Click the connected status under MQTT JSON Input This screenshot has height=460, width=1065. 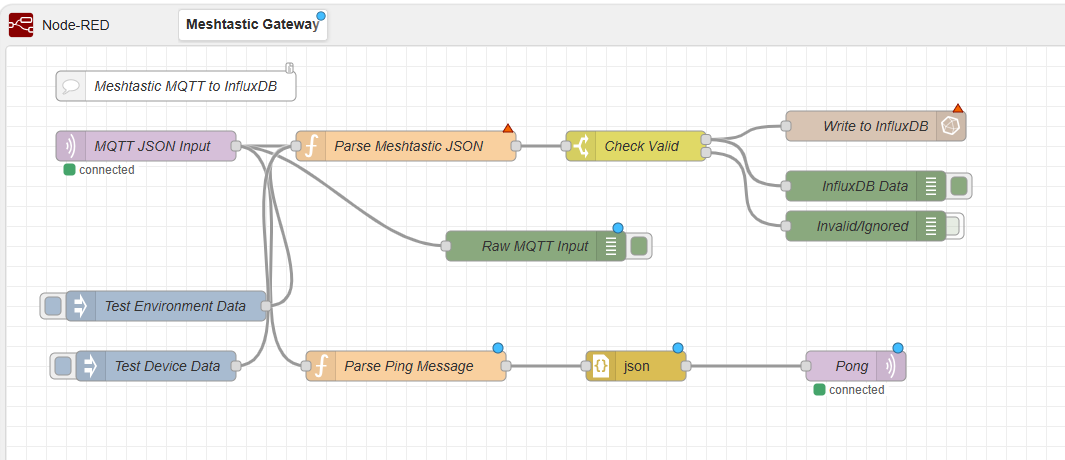[99, 170]
